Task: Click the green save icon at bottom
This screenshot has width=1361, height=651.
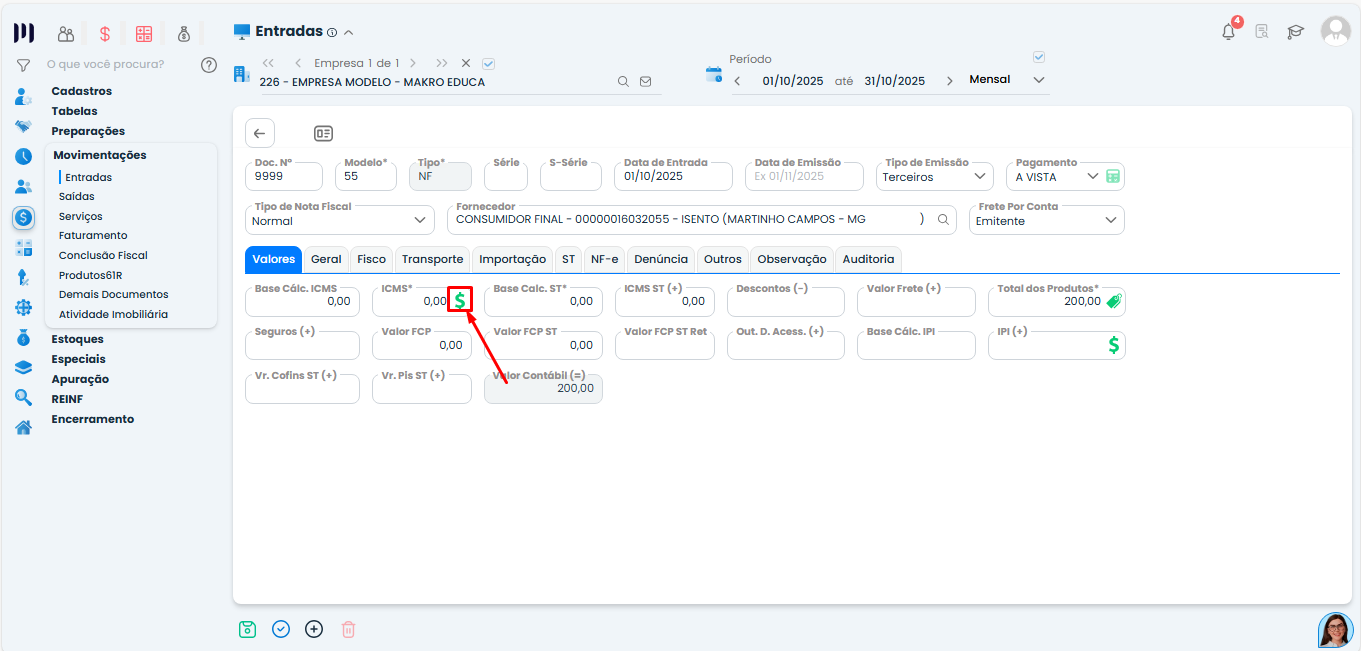Action: click(247, 629)
